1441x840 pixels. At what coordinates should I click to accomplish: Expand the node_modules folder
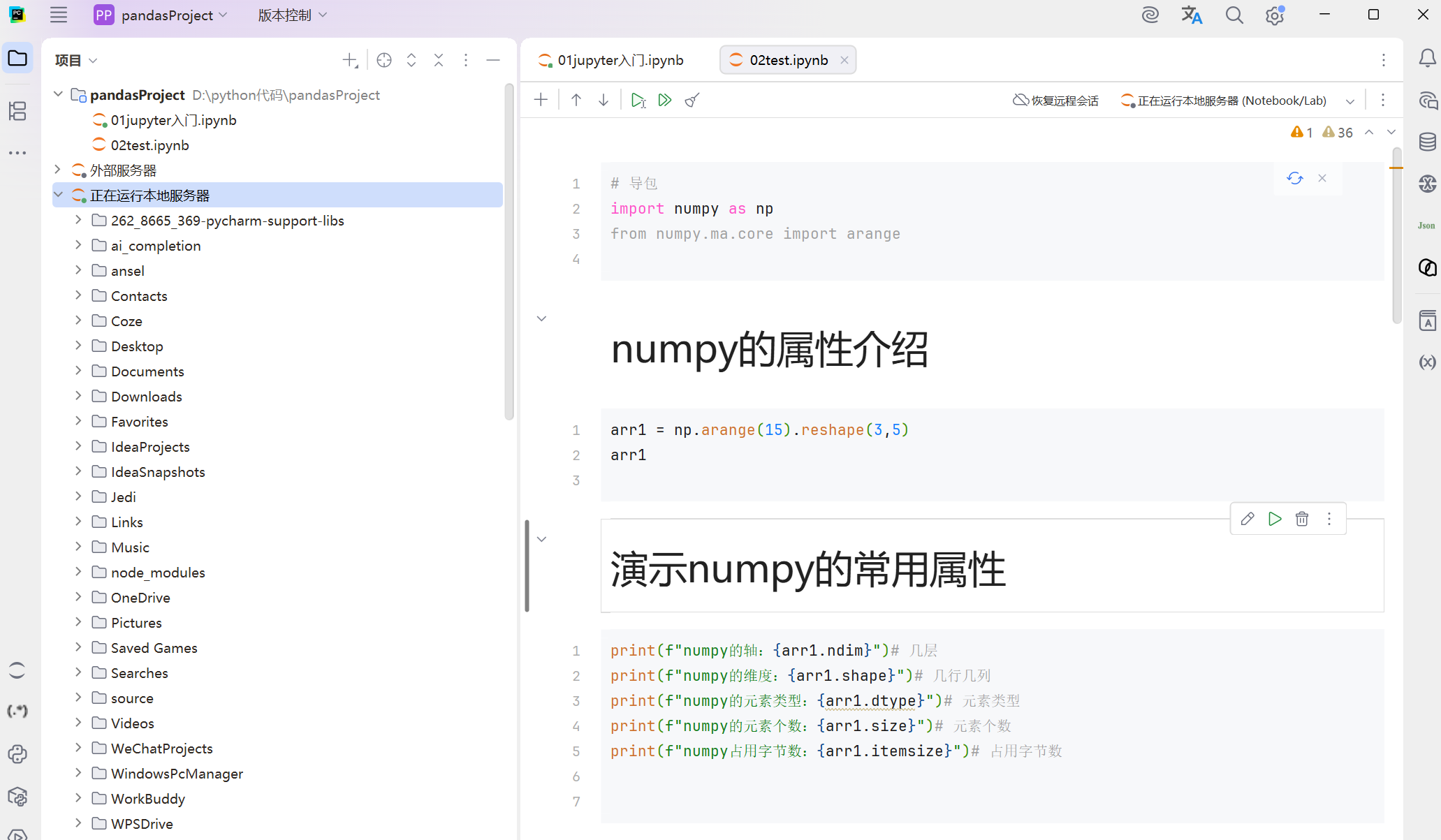(x=78, y=572)
